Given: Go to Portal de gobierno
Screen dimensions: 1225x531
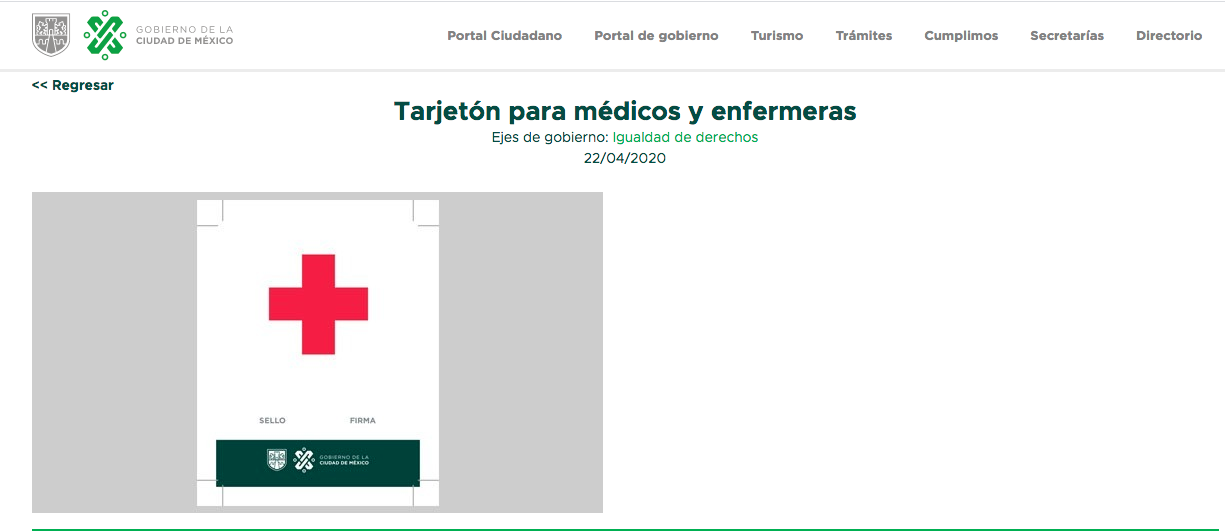Looking at the screenshot, I should 656,36.
